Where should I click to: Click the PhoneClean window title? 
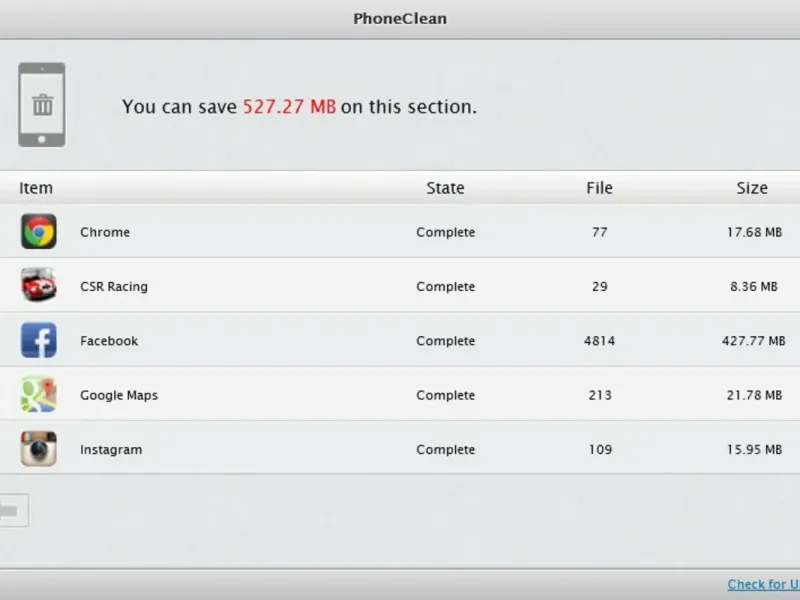pyautogui.click(x=399, y=18)
